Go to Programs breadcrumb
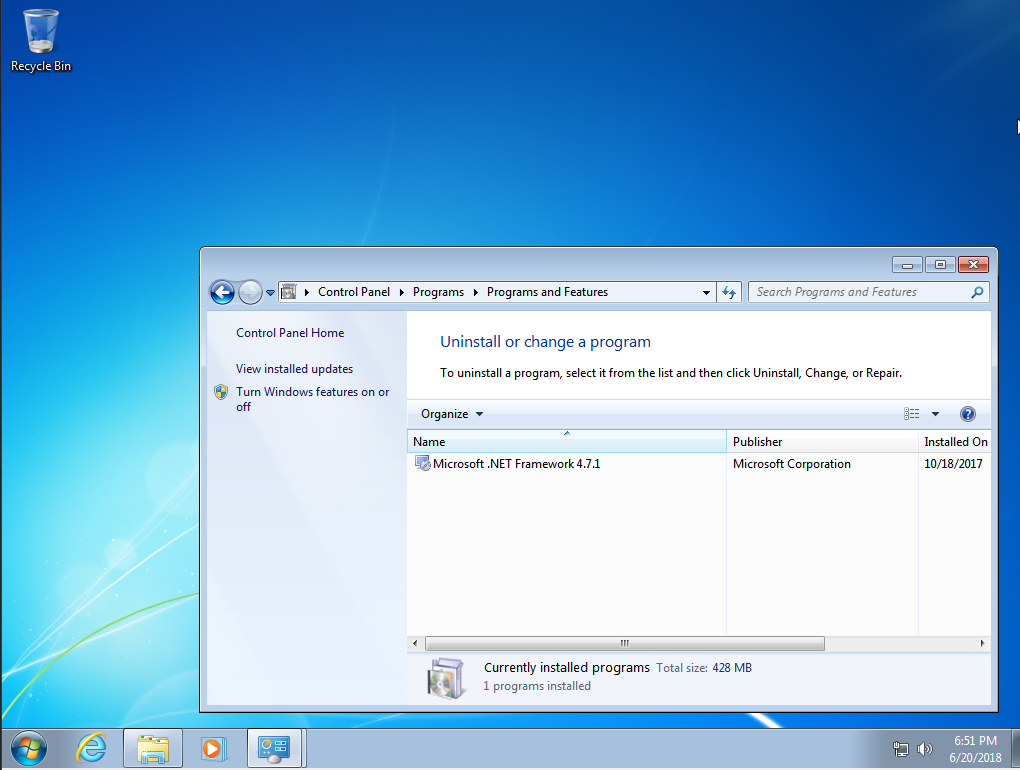 (438, 292)
